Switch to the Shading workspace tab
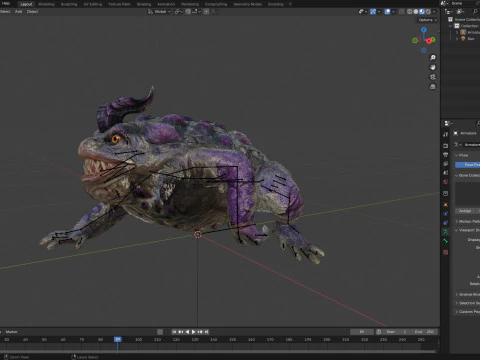 (x=144, y=4)
